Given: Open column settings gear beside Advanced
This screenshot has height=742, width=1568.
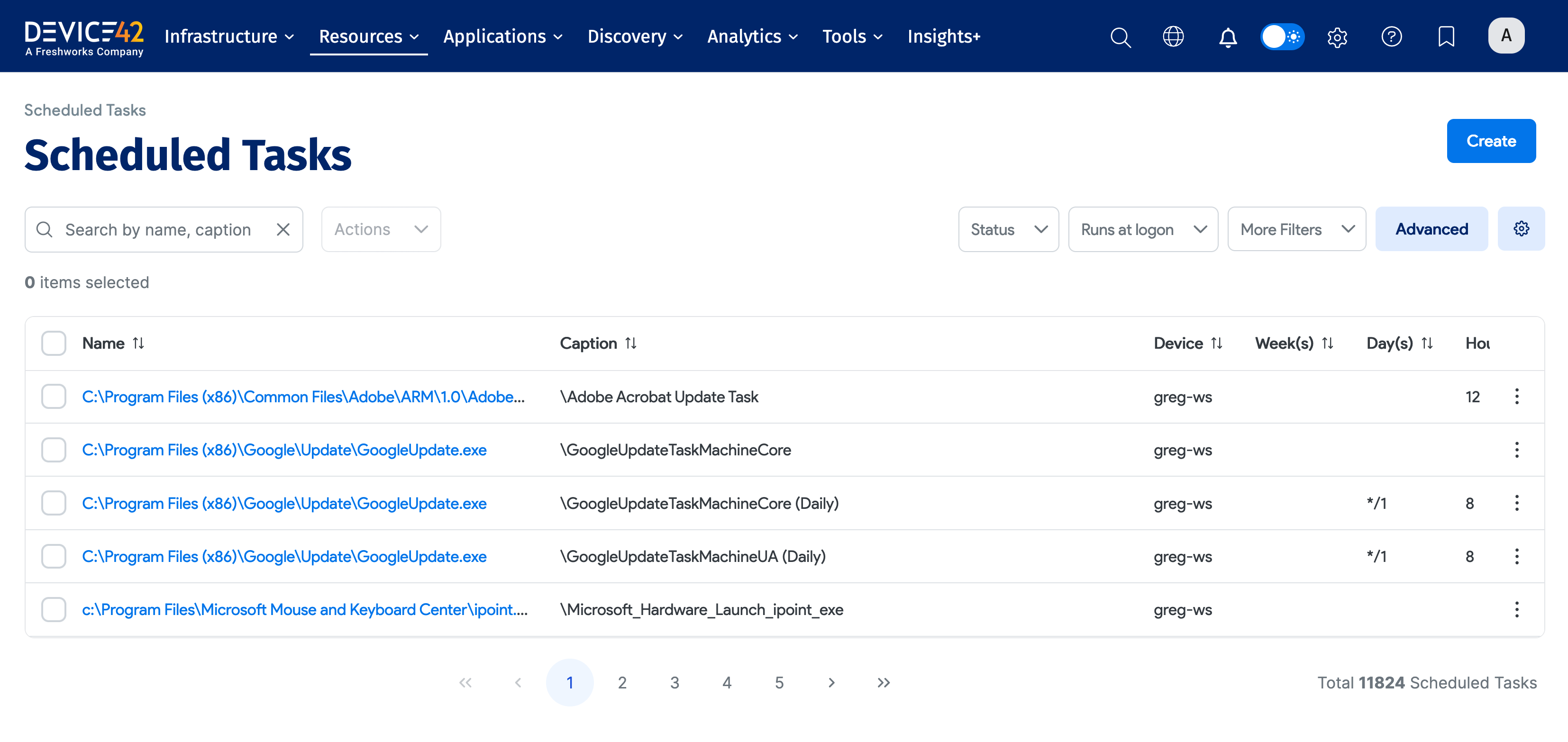Looking at the screenshot, I should coord(1521,229).
